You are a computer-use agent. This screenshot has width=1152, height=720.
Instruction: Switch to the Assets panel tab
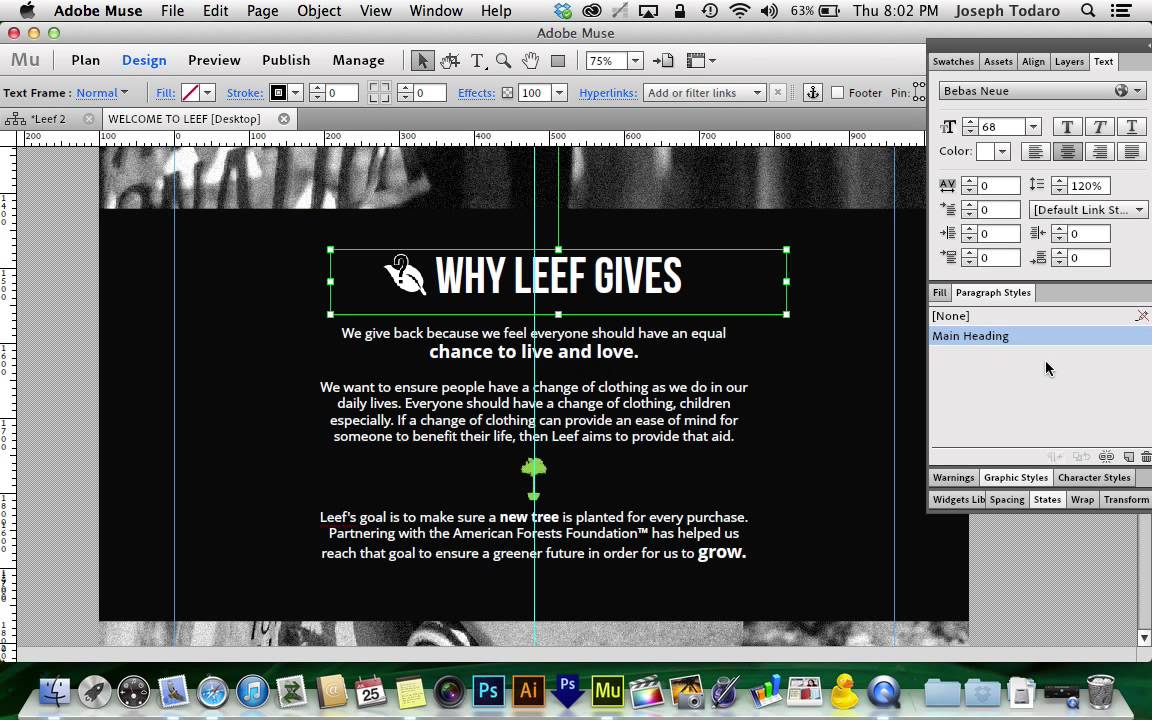(x=998, y=62)
